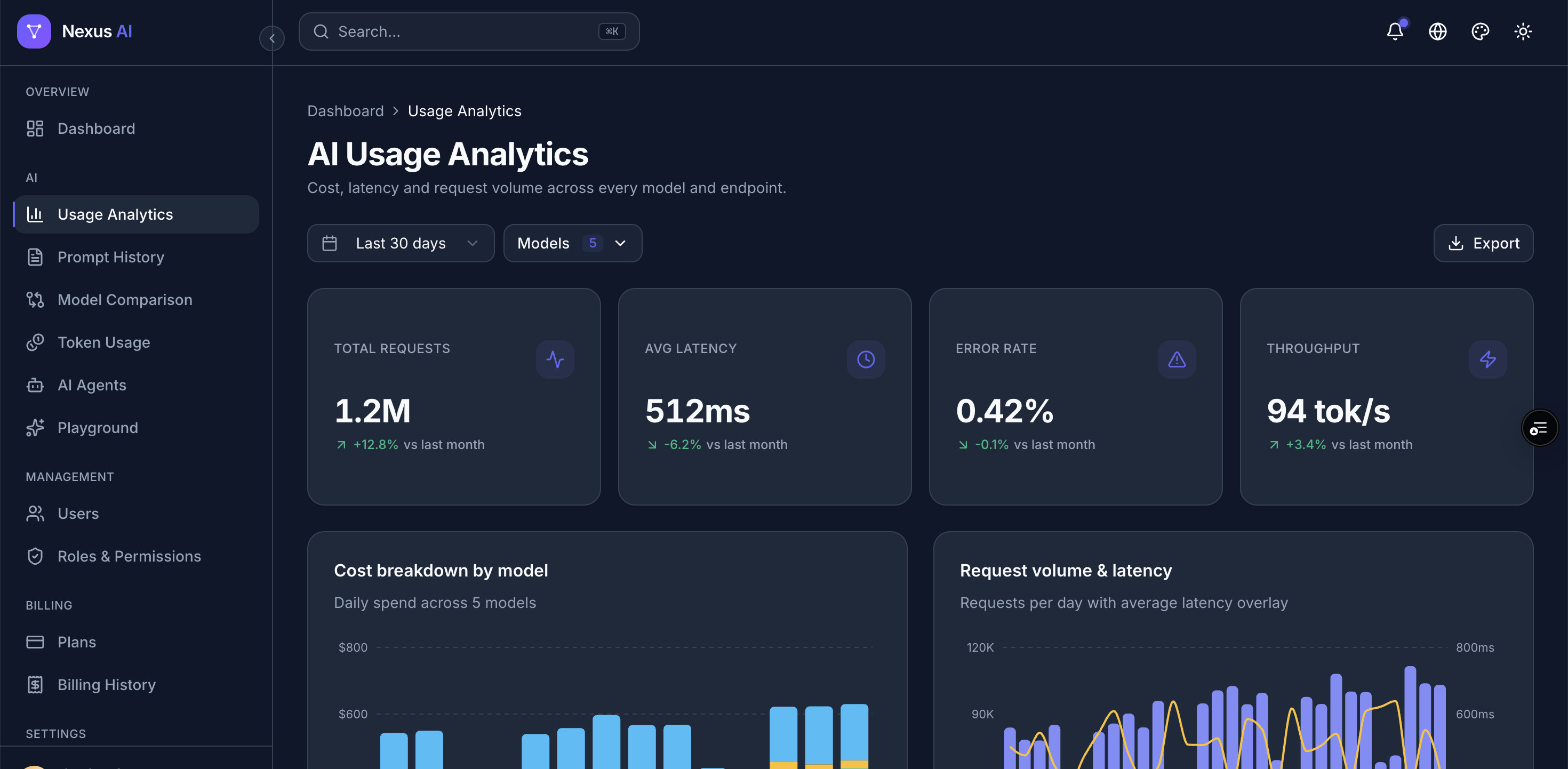Open Users management page
Viewport: 1568px width, 769px height.
(136, 513)
